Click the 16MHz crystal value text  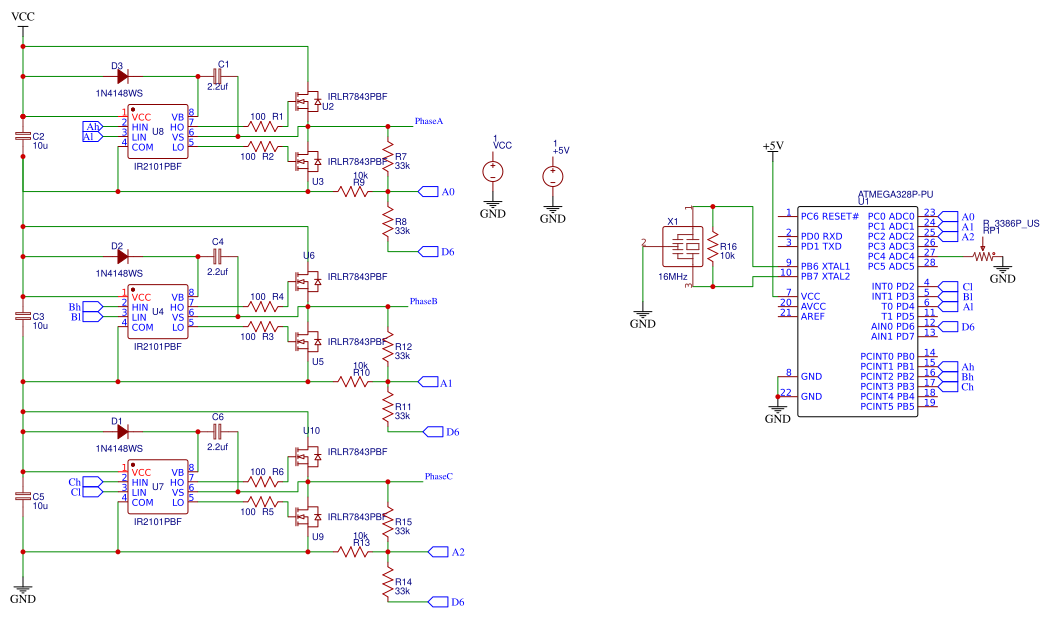point(672,277)
